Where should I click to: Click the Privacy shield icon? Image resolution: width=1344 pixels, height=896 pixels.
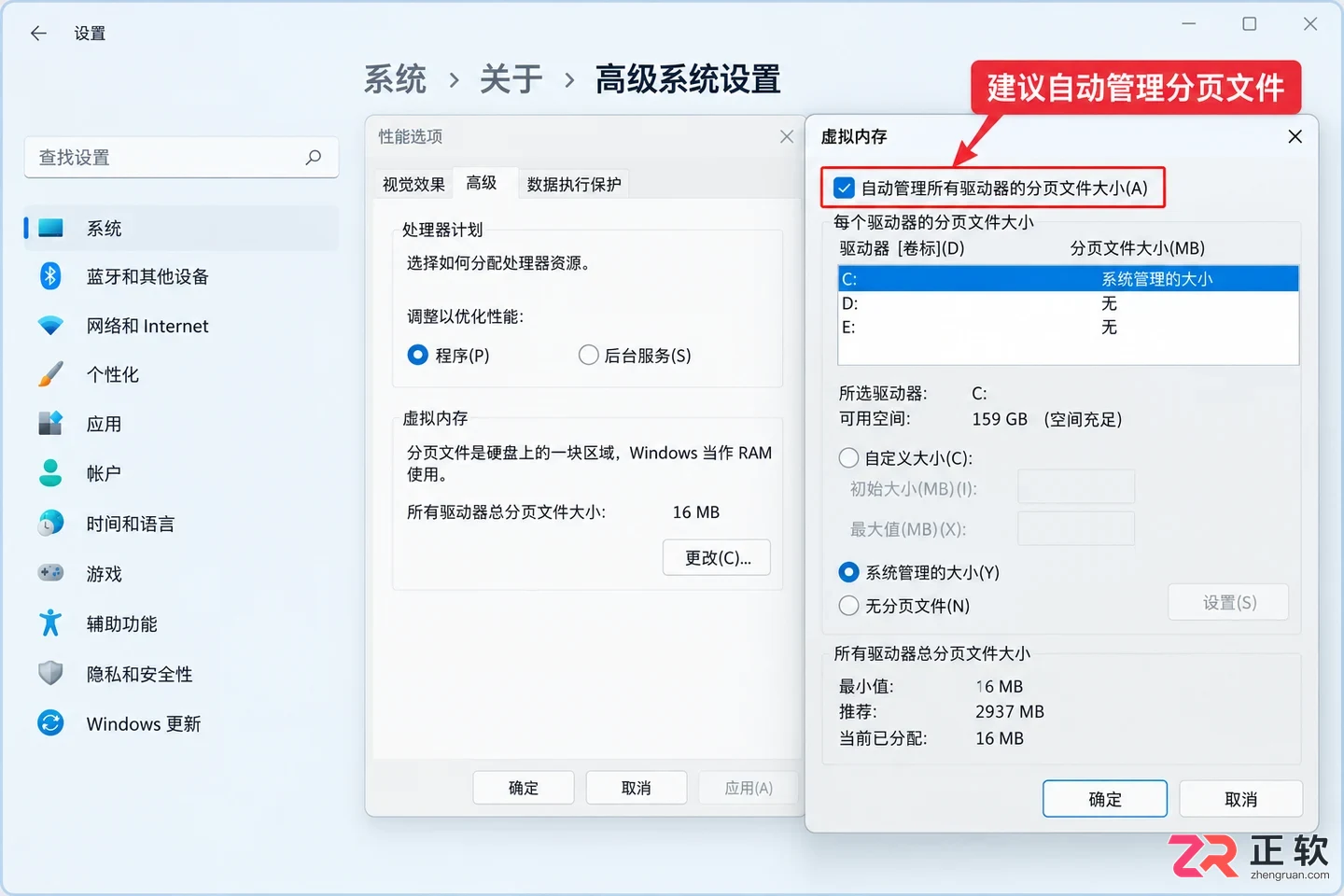coord(50,673)
